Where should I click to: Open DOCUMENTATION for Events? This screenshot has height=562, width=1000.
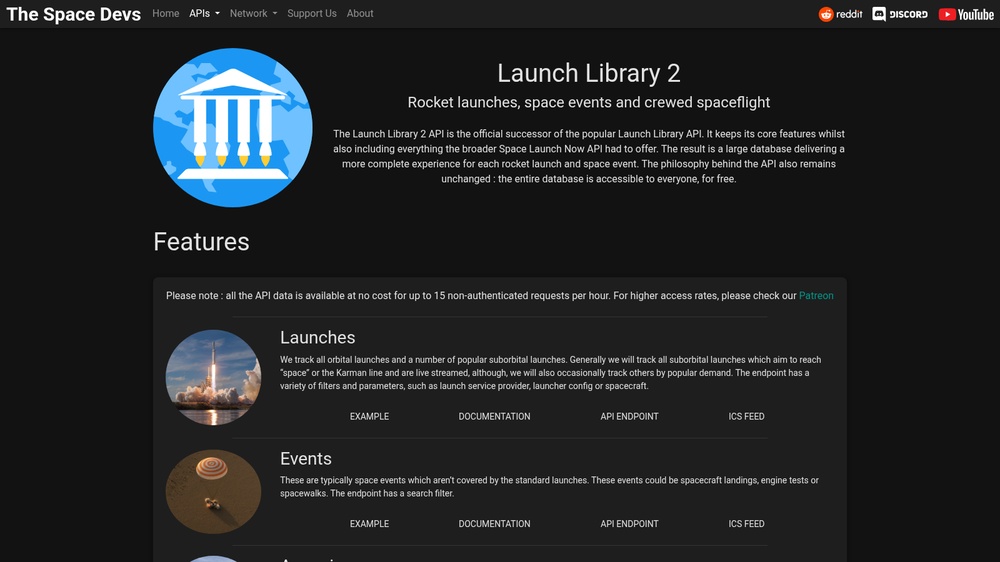(x=494, y=524)
